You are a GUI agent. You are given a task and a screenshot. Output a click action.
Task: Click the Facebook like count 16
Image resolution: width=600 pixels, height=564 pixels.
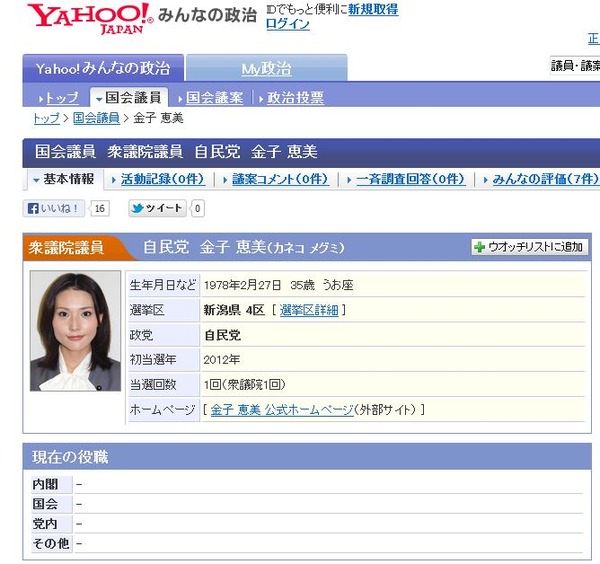(x=99, y=209)
